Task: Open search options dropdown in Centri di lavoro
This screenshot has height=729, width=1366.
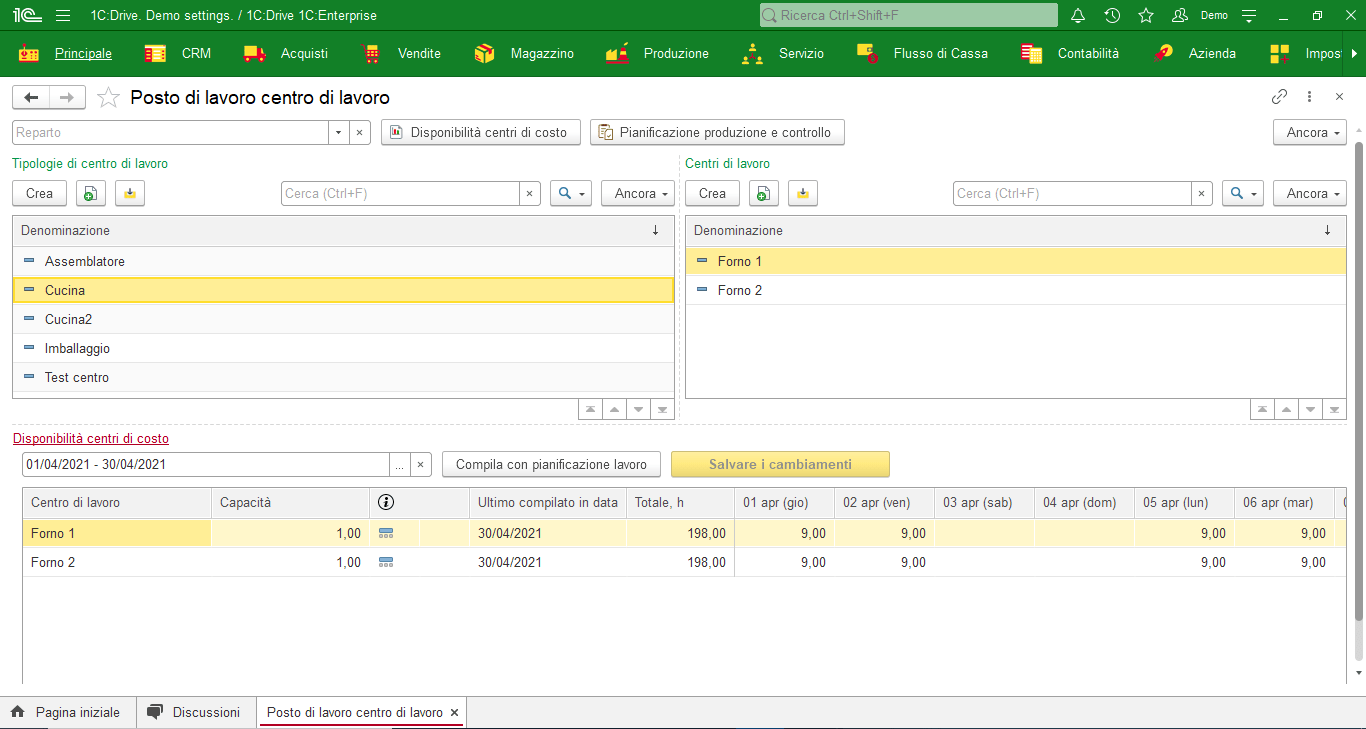Action: [1243, 194]
